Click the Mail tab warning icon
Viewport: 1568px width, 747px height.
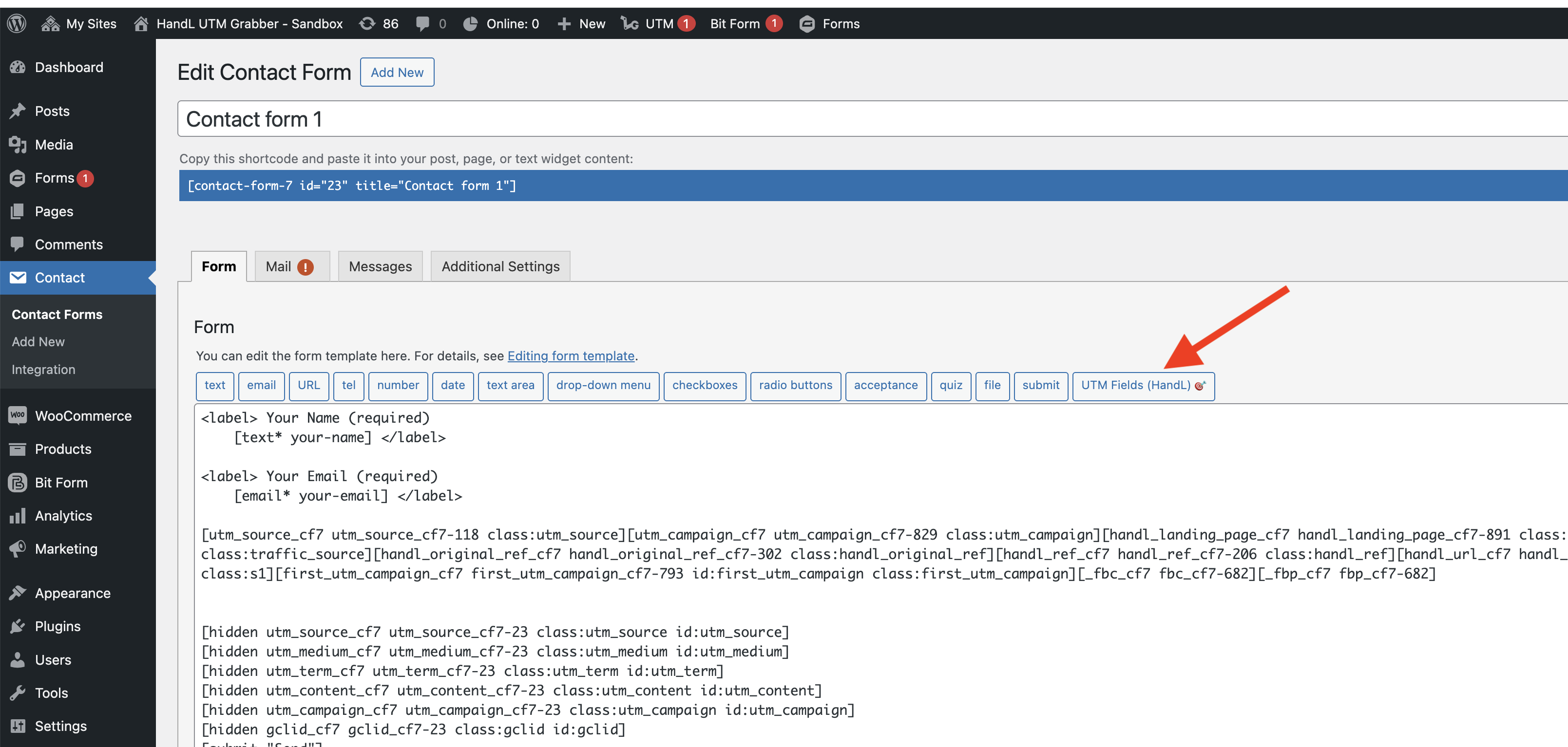point(305,267)
